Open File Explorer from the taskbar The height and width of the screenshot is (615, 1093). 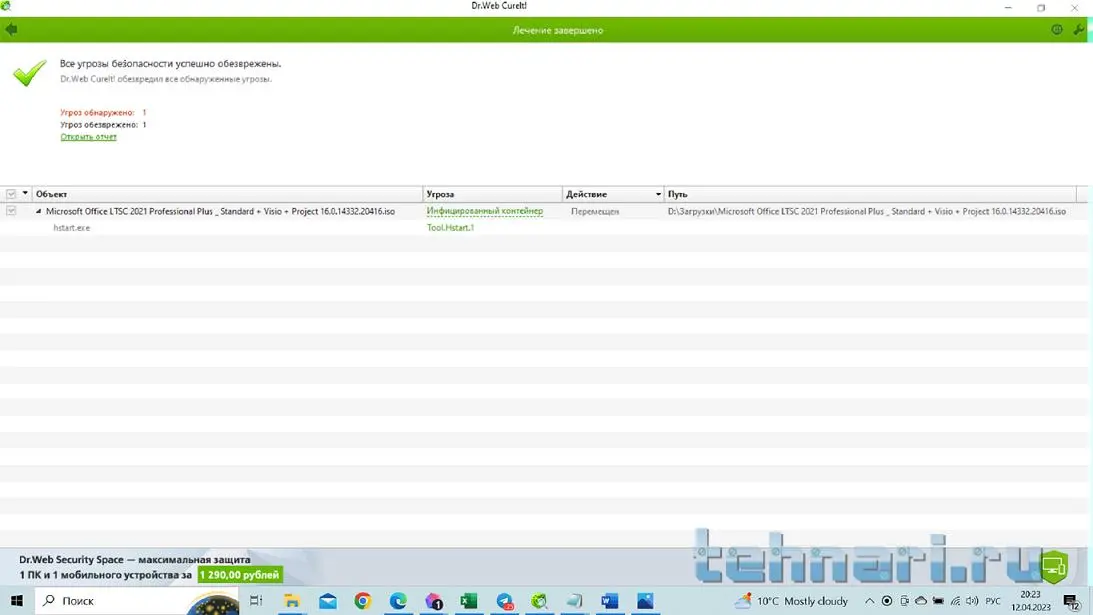click(x=291, y=600)
